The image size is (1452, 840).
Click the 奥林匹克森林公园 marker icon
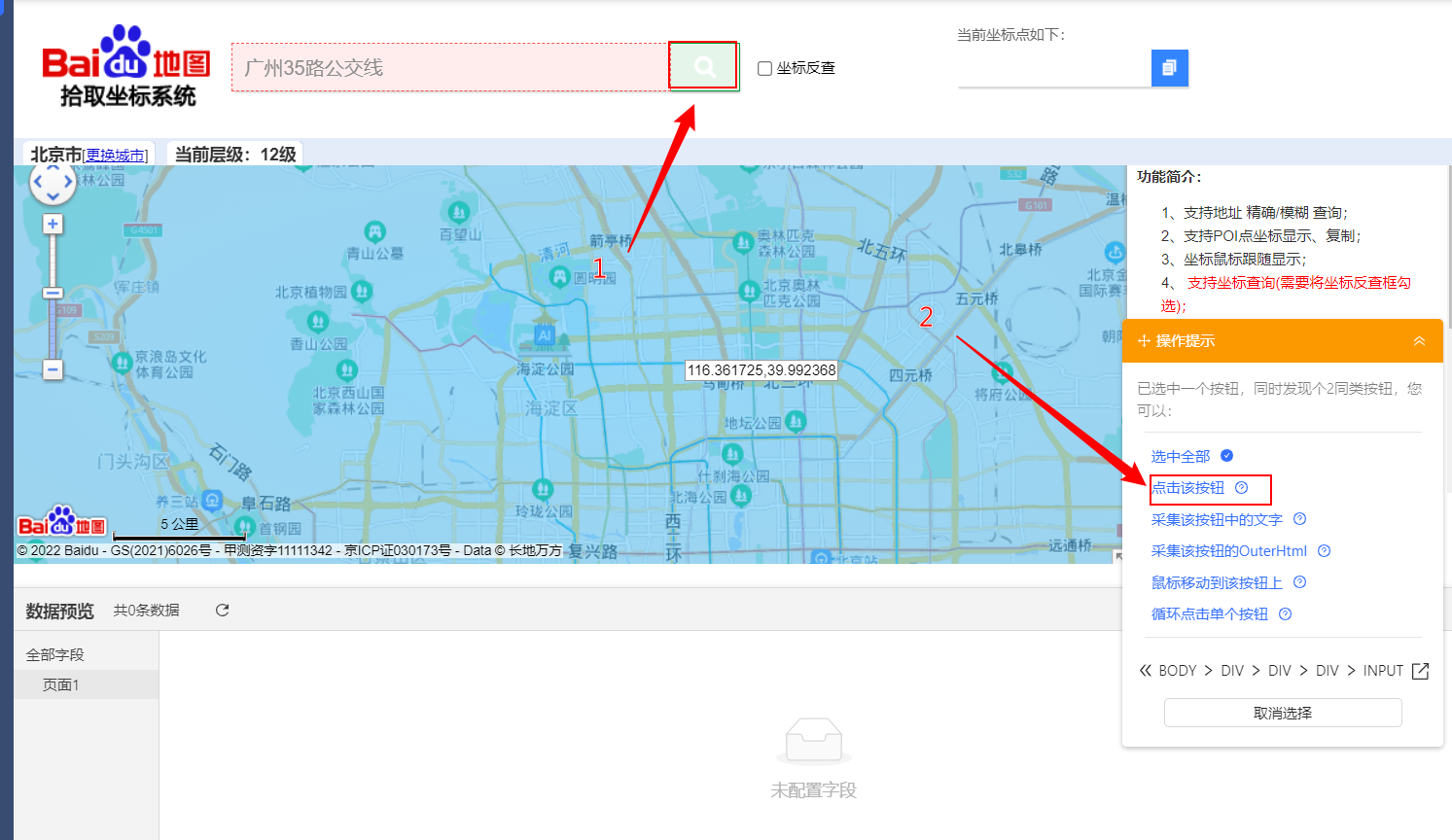coord(743,242)
